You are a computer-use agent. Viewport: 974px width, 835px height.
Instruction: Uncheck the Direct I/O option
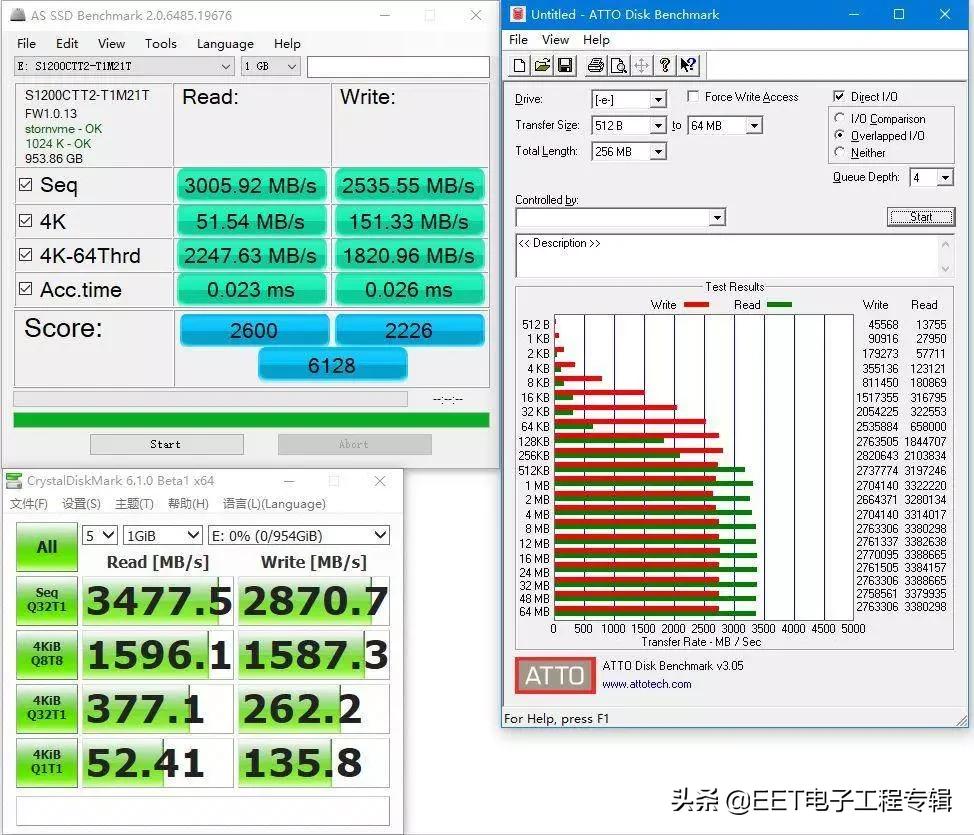[x=838, y=96]
